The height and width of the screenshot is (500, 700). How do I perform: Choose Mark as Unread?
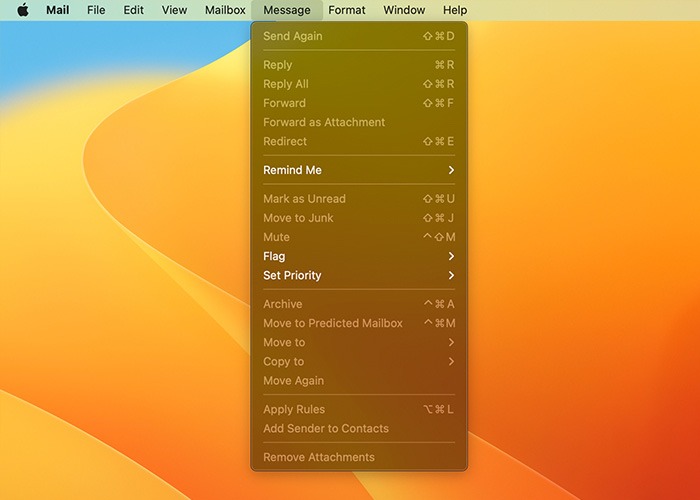[x=359, y=199]
